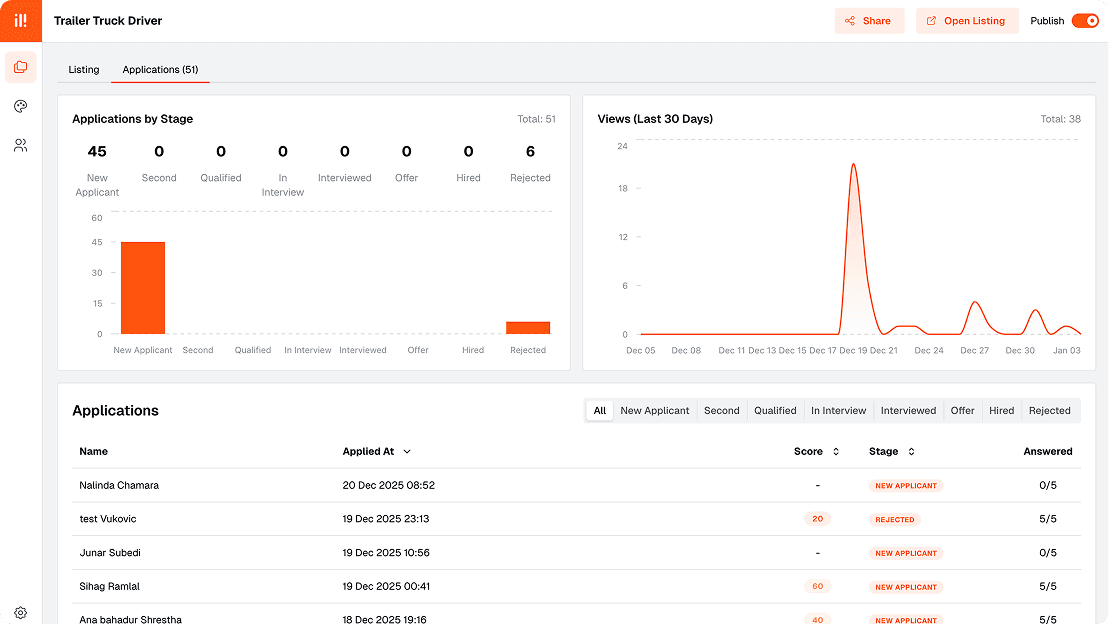The width and height of the screenshot is (1109, 624).
Task: Select the Interviewed filter chip
Action: 908,410
